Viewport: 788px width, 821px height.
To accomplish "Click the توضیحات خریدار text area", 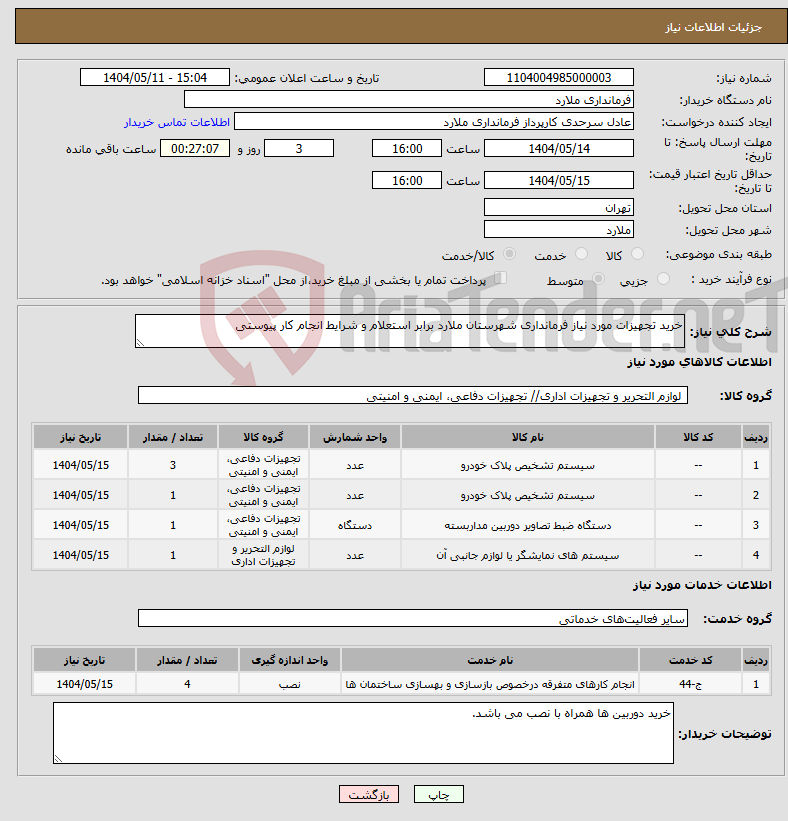I will [x=363, y=733].
